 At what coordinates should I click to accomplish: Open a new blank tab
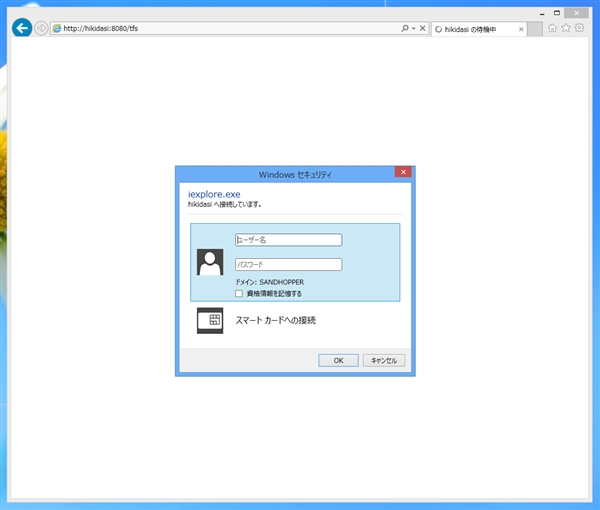click(x=535, y=29)
